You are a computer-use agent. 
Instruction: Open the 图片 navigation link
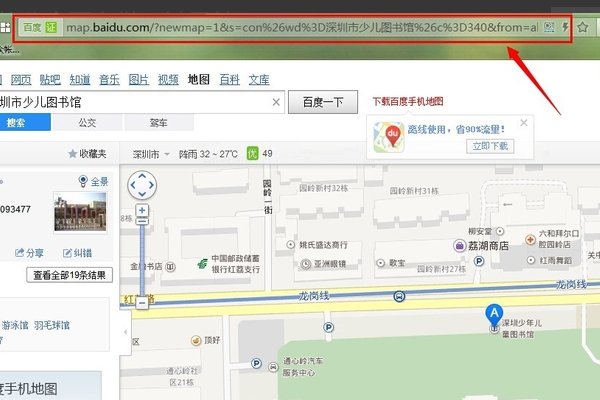[x=139, y=80]
